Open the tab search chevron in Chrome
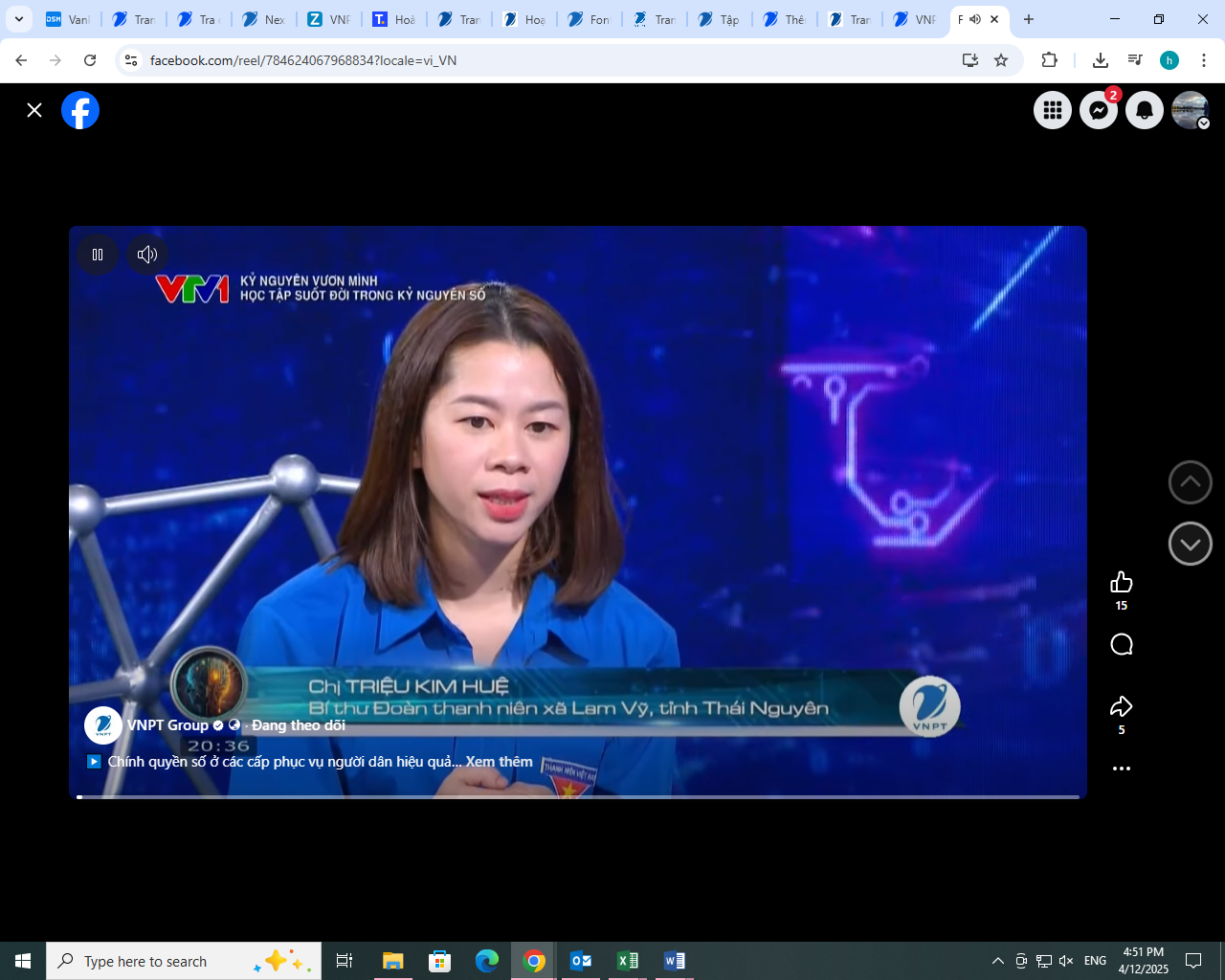This screenshot has width=1225, height=980. click(17, 19)
